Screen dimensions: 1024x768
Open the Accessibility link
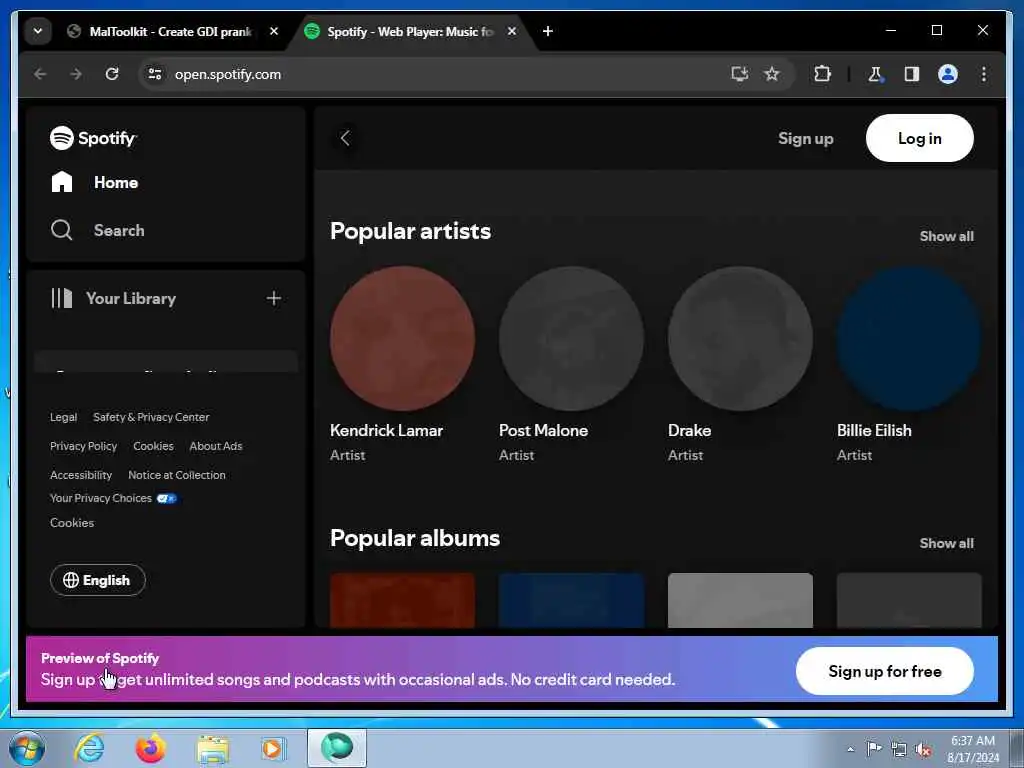coord(81,475)
